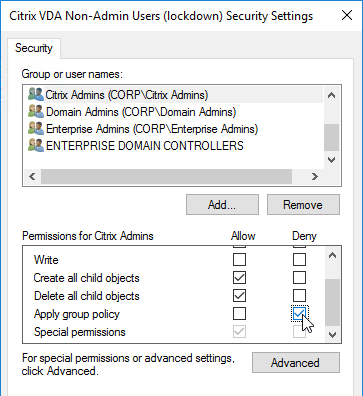Viewport: 363px width, 396px height.
Task: Uncheck Deny for Apply group policy
Action: (x=299, y=314)
